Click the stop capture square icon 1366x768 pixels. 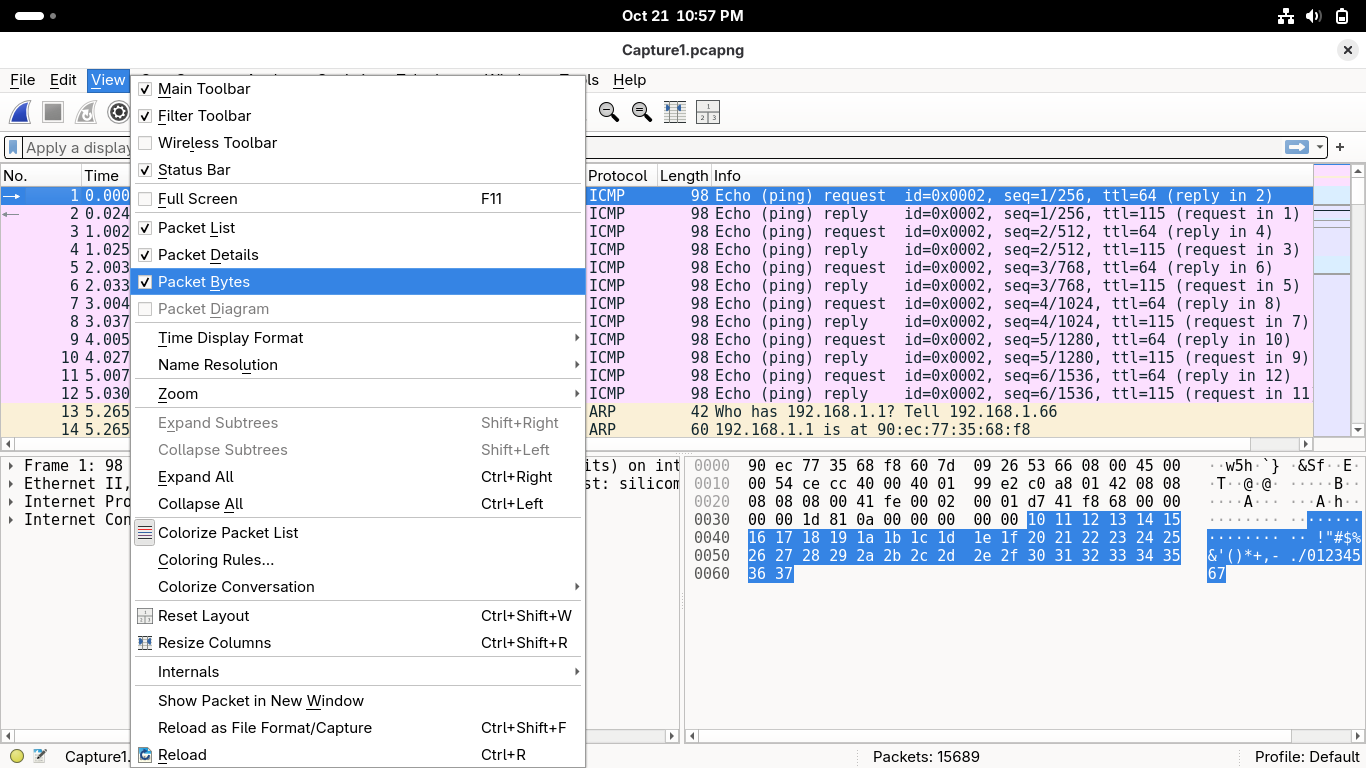(53, 112)
